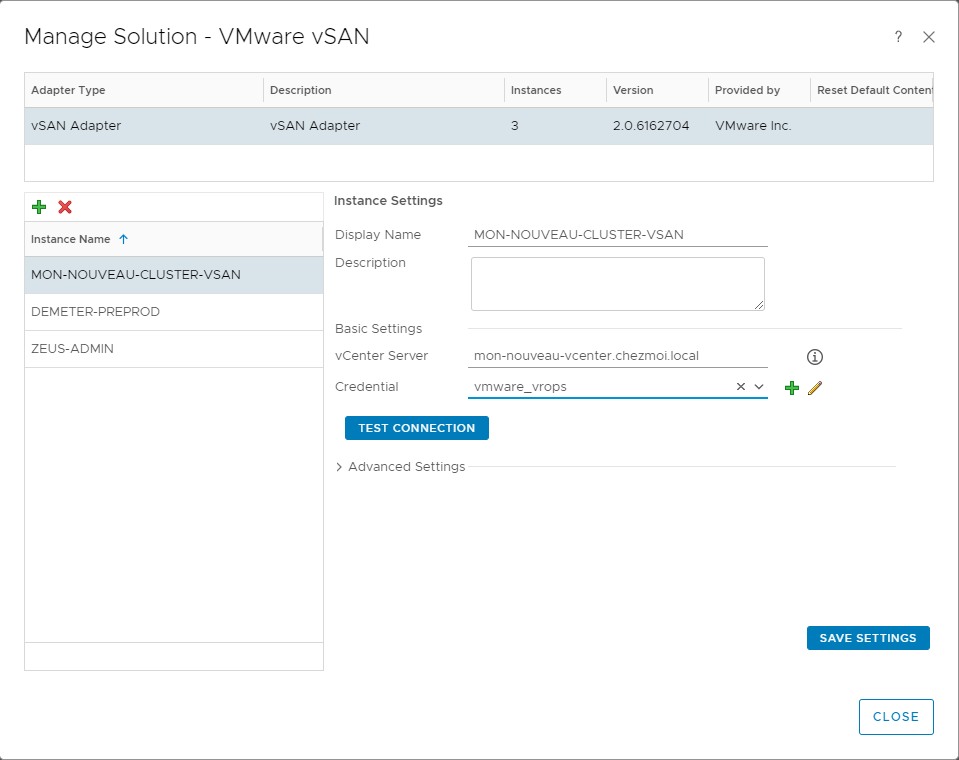Click the red X to delete instance

[x=65, y=207]
